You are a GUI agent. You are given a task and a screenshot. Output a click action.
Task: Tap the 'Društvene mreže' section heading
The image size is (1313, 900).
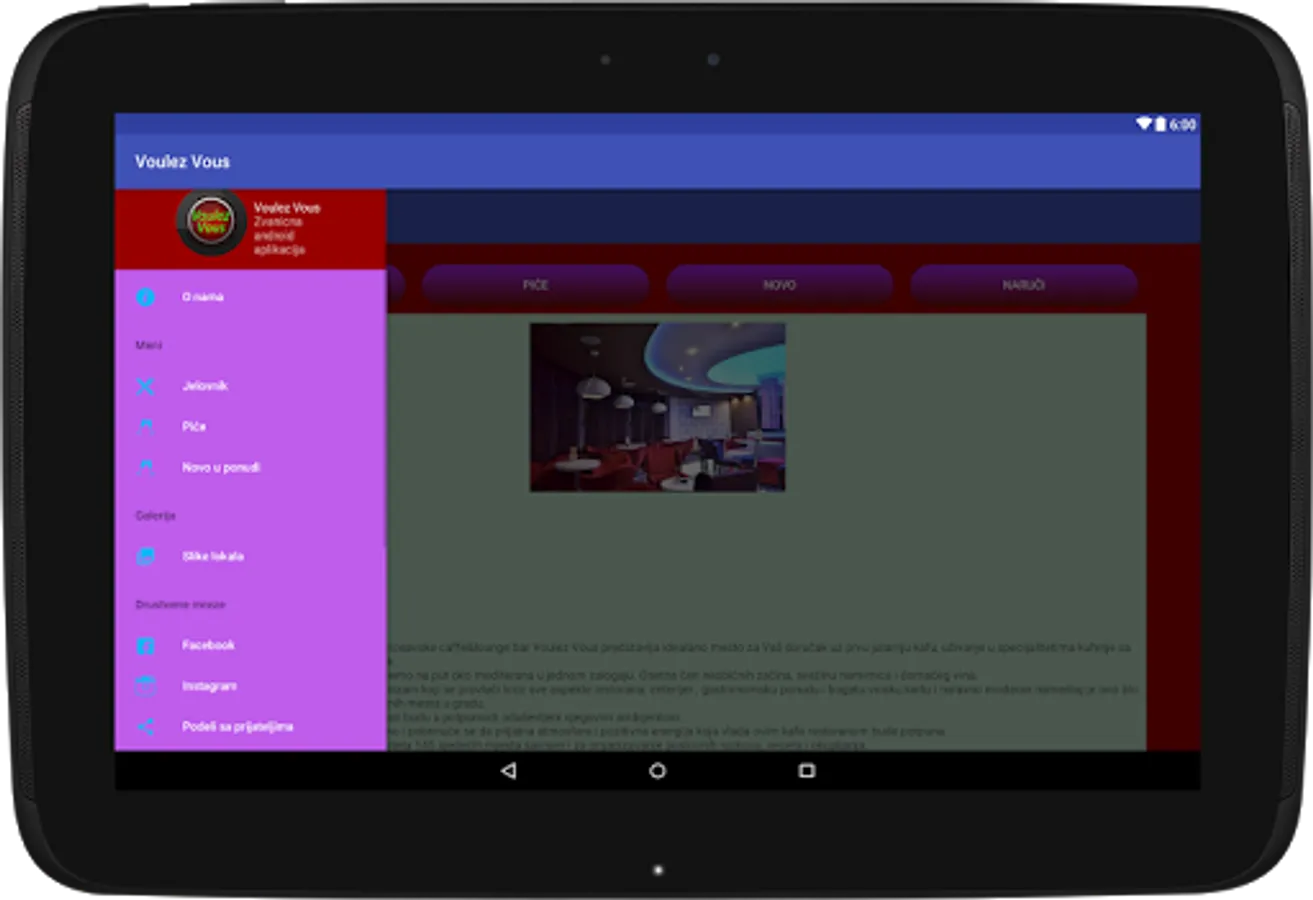tap(180, 605)
